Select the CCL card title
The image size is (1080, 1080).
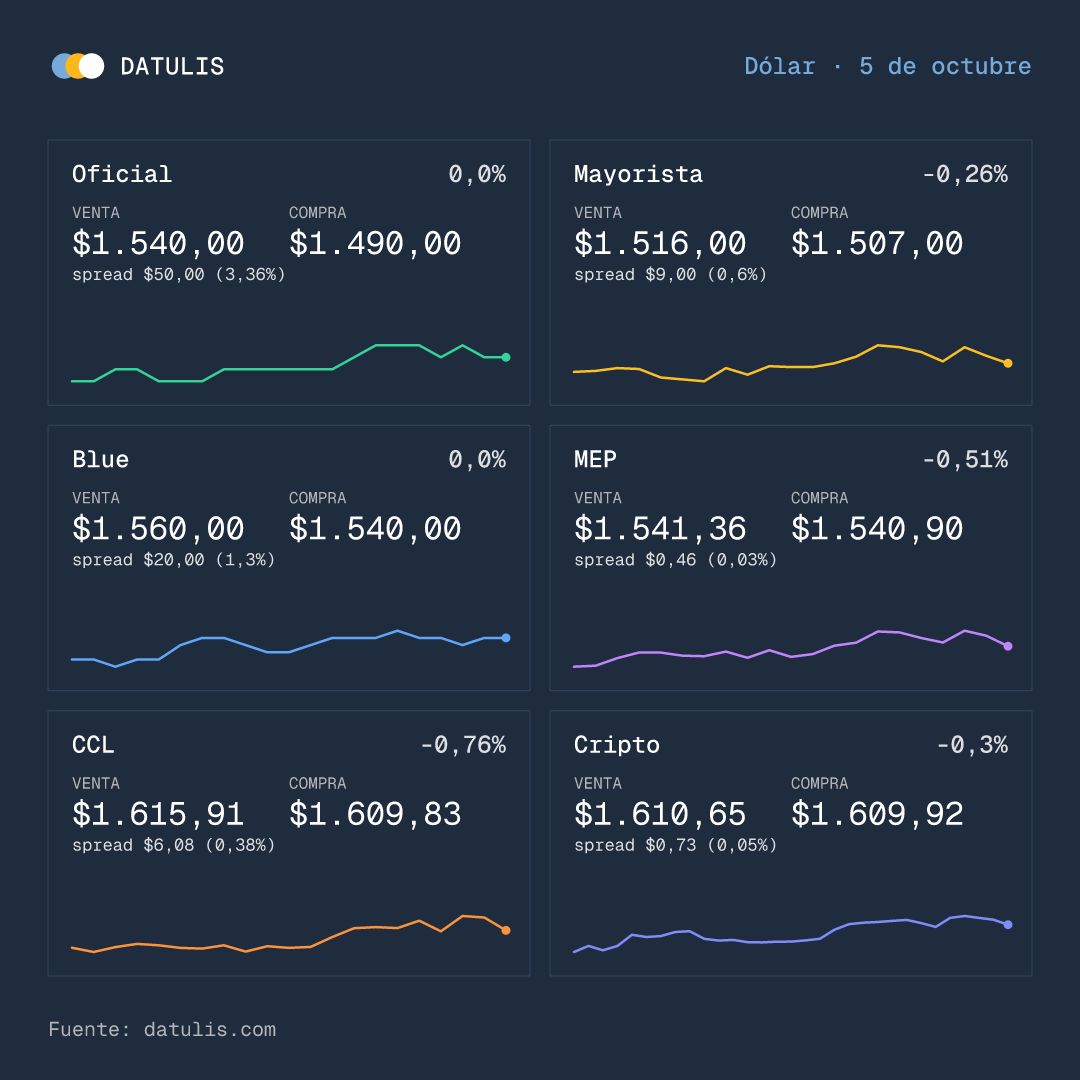pyautogui.click(x=93, y=744)
